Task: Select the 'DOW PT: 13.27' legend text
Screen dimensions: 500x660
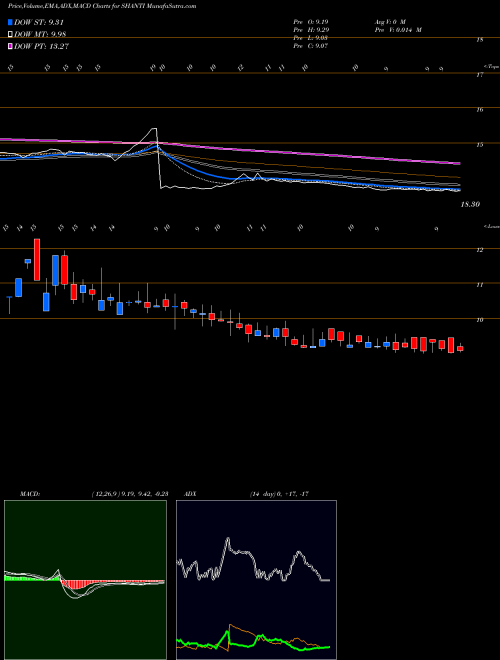Action: [x=42, y=46]
